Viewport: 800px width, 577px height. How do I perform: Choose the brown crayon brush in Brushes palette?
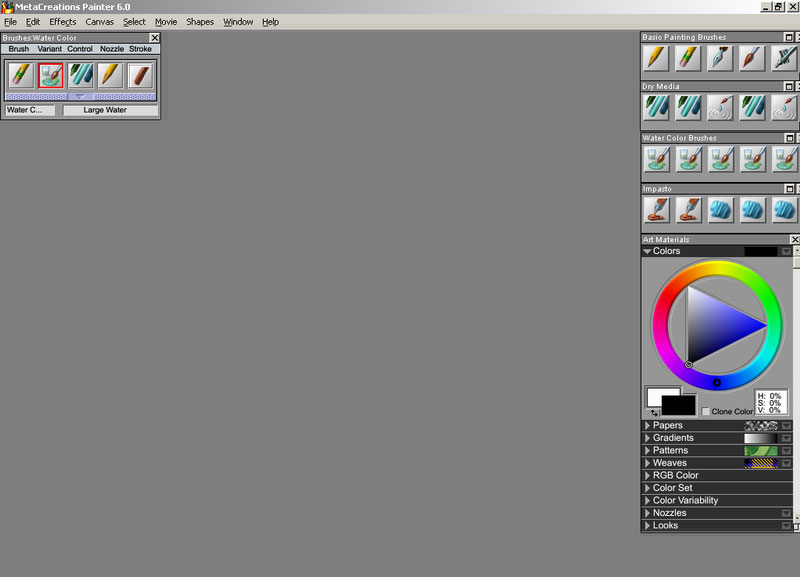click(140, 76)
